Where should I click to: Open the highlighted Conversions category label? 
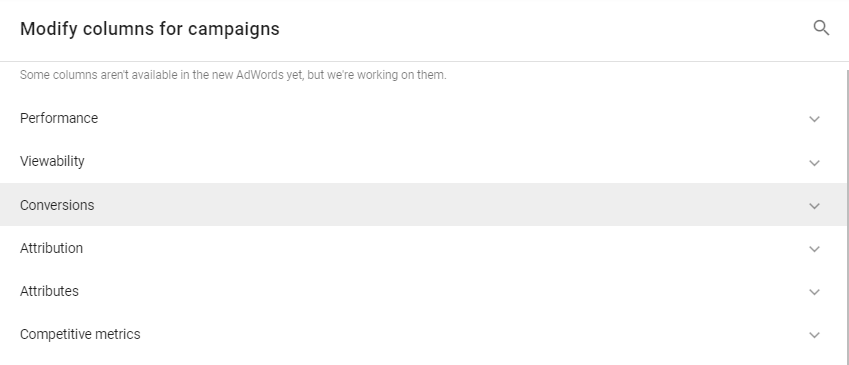point(57,205)
